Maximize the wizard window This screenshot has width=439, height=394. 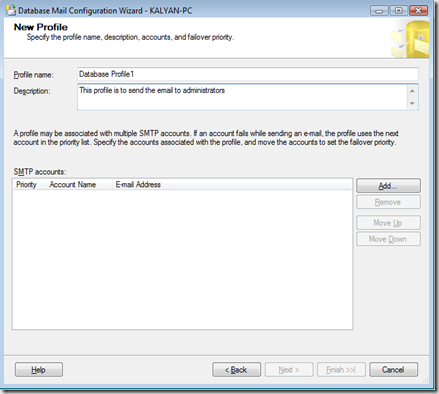(x=398, y=11)
